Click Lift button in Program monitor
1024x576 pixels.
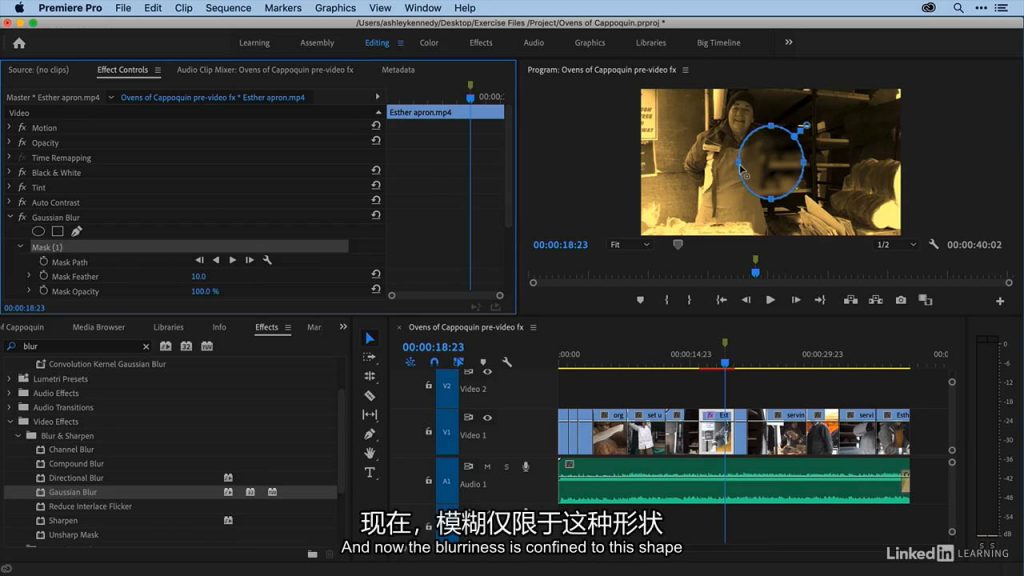tap(851, 300)
